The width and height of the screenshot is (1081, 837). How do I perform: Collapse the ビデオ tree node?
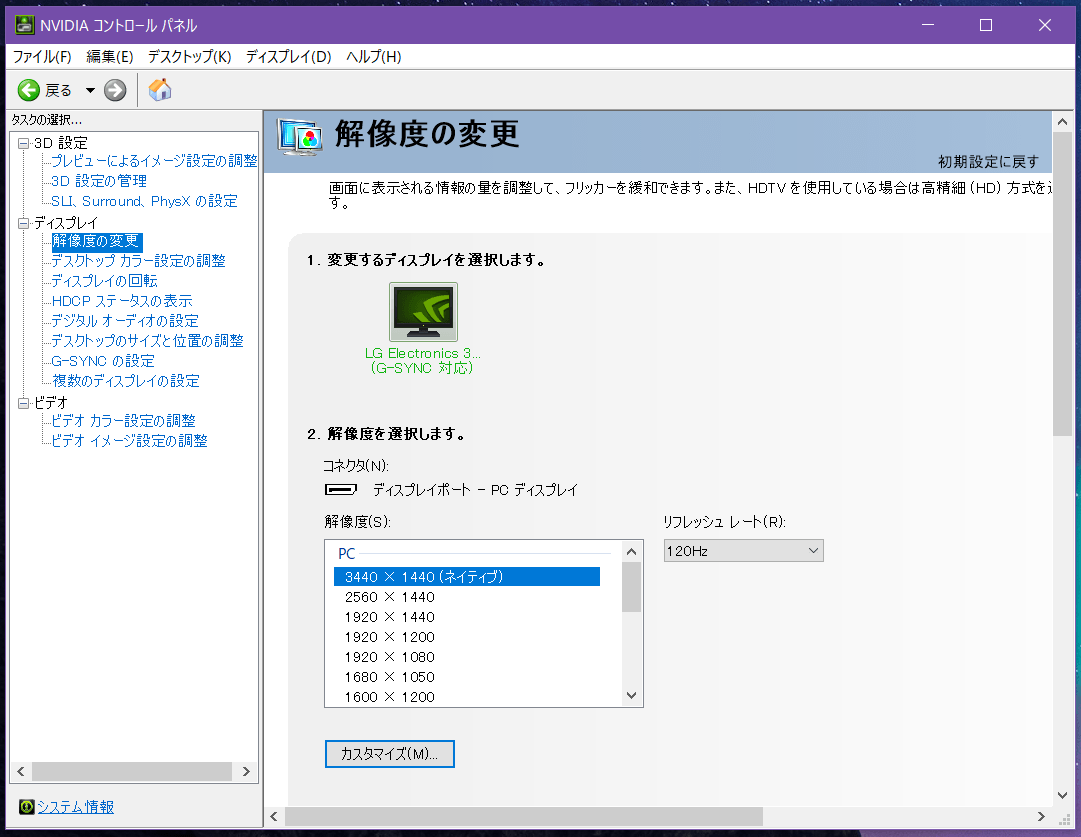click(x=23, y=403)
